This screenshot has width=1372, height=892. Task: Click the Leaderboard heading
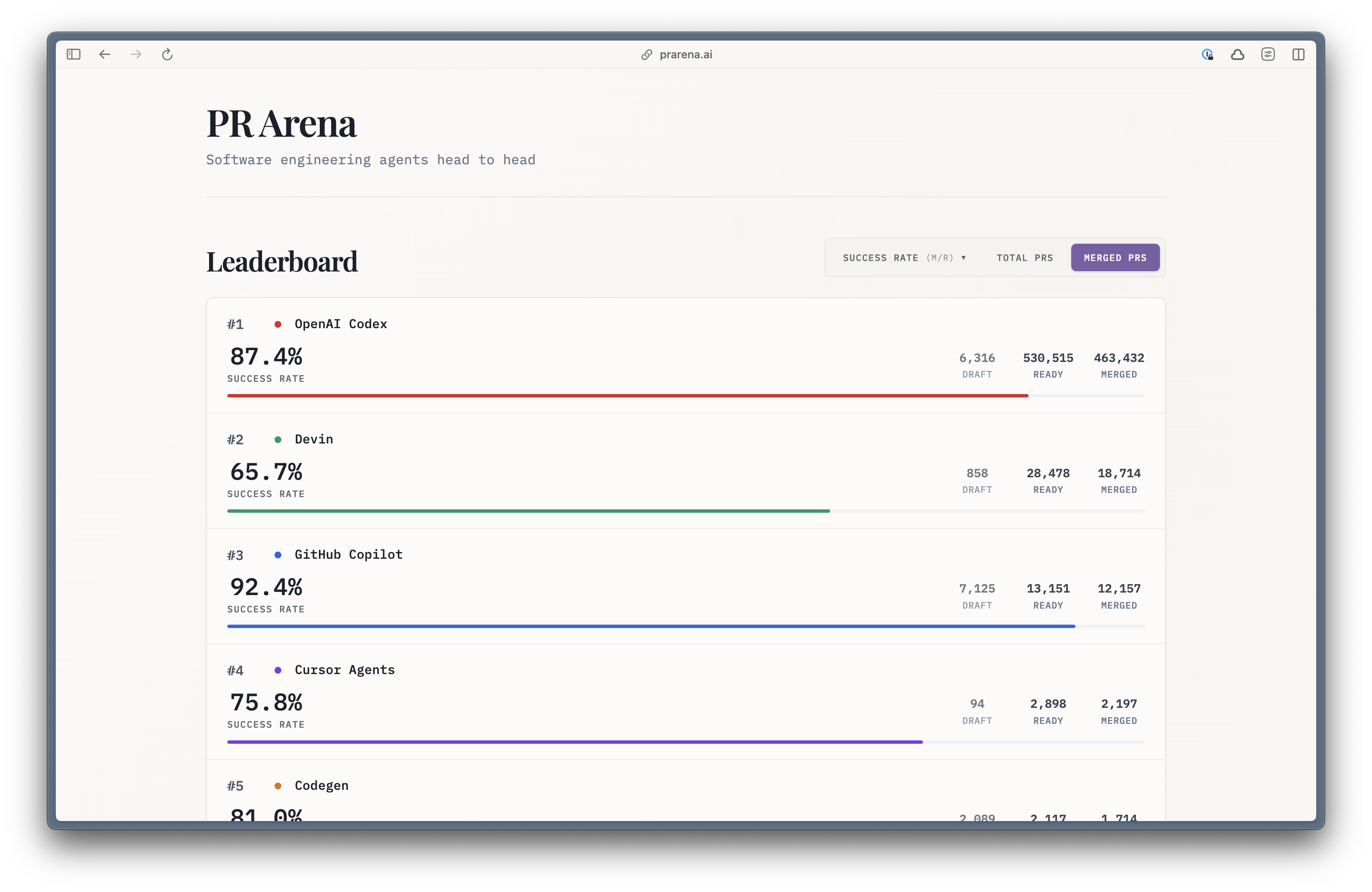click(282, 261)
